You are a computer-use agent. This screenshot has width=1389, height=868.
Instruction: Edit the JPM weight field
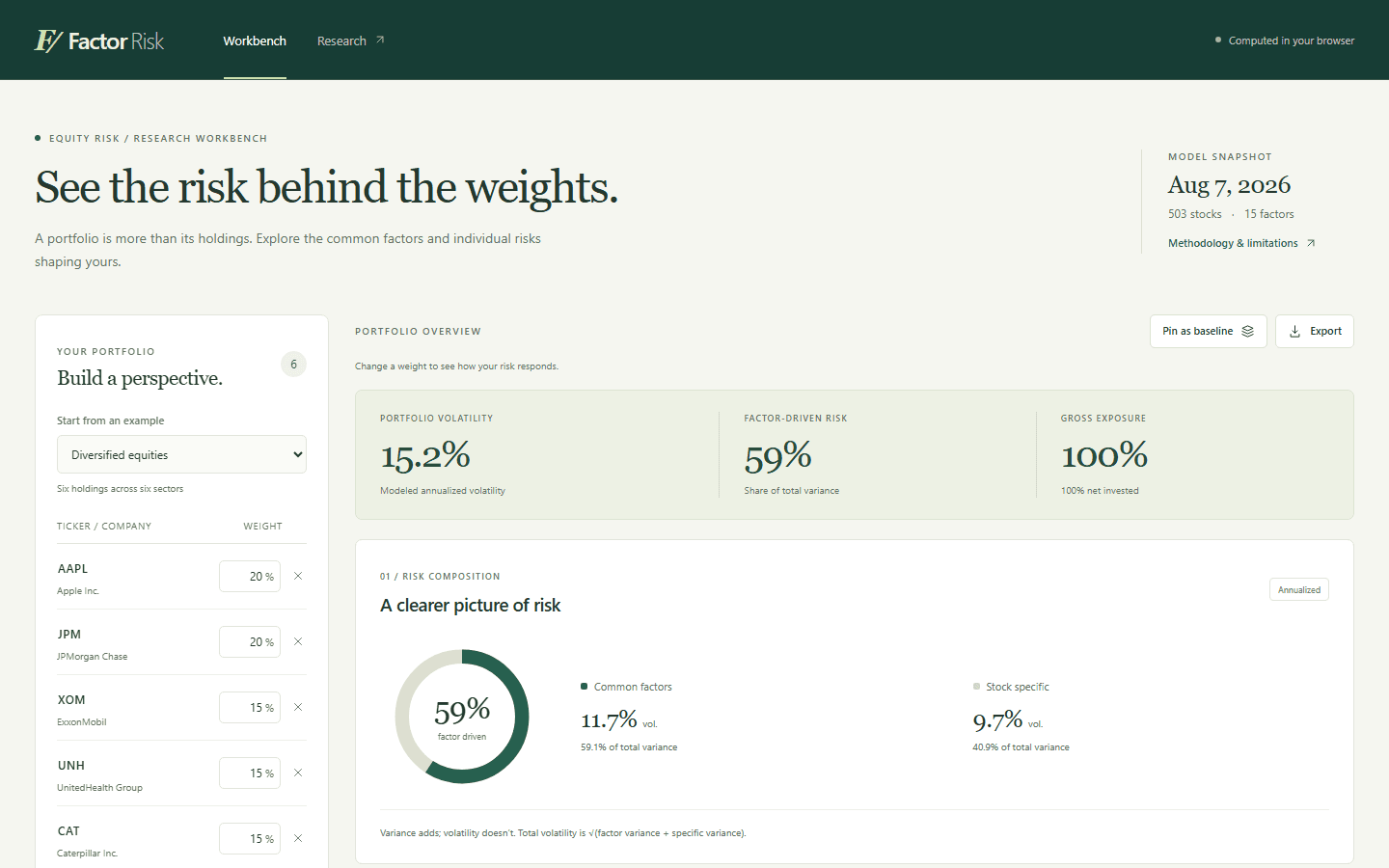250,641
